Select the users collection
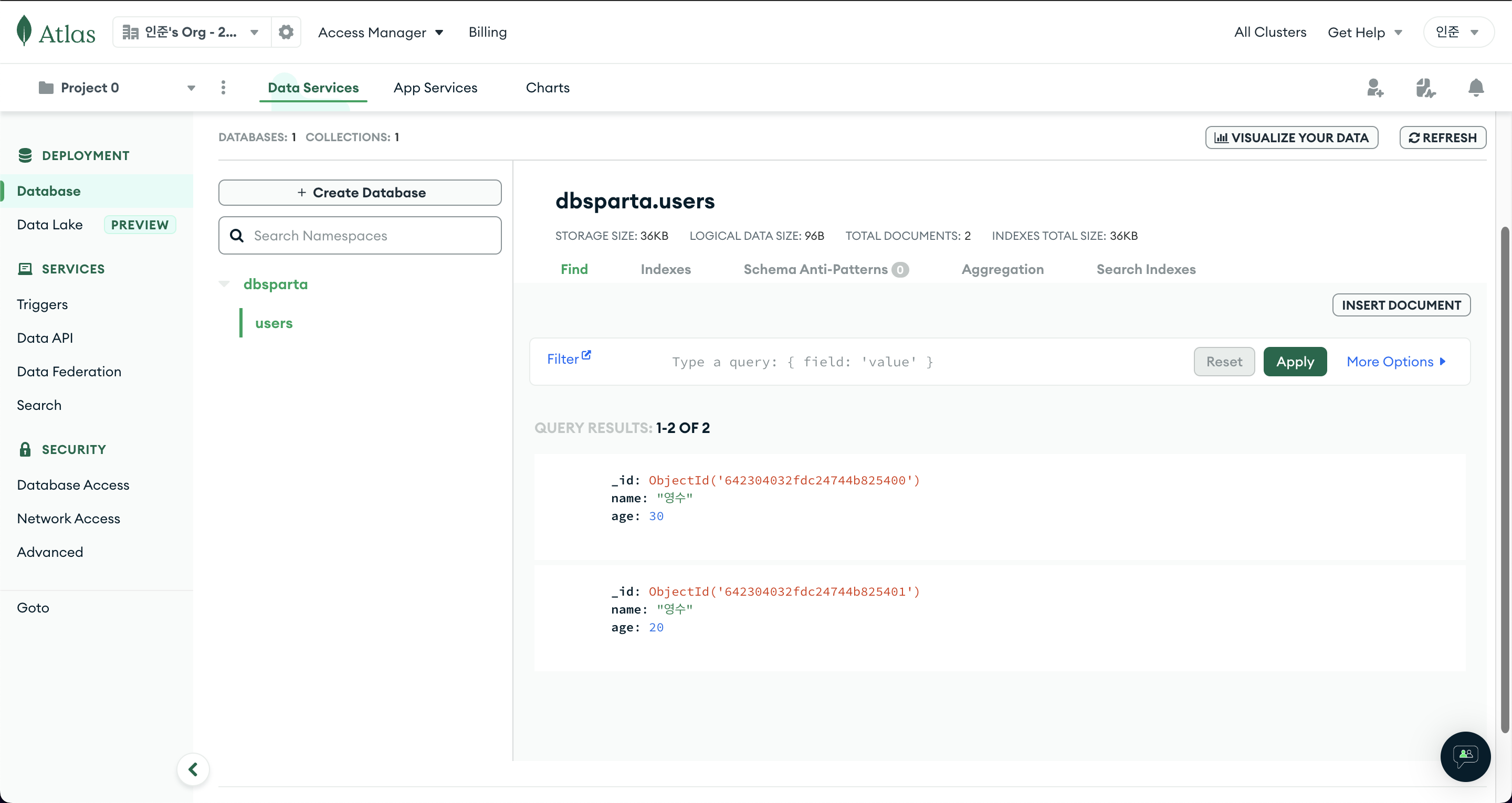Image resolution: width=1512 pixels, height=803 pixels. coord(274,323)
